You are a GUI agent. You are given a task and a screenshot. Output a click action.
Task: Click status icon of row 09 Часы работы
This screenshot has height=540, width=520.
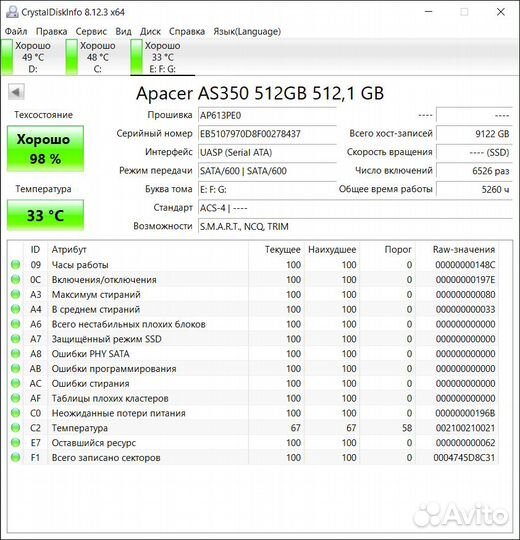point(15,264)
